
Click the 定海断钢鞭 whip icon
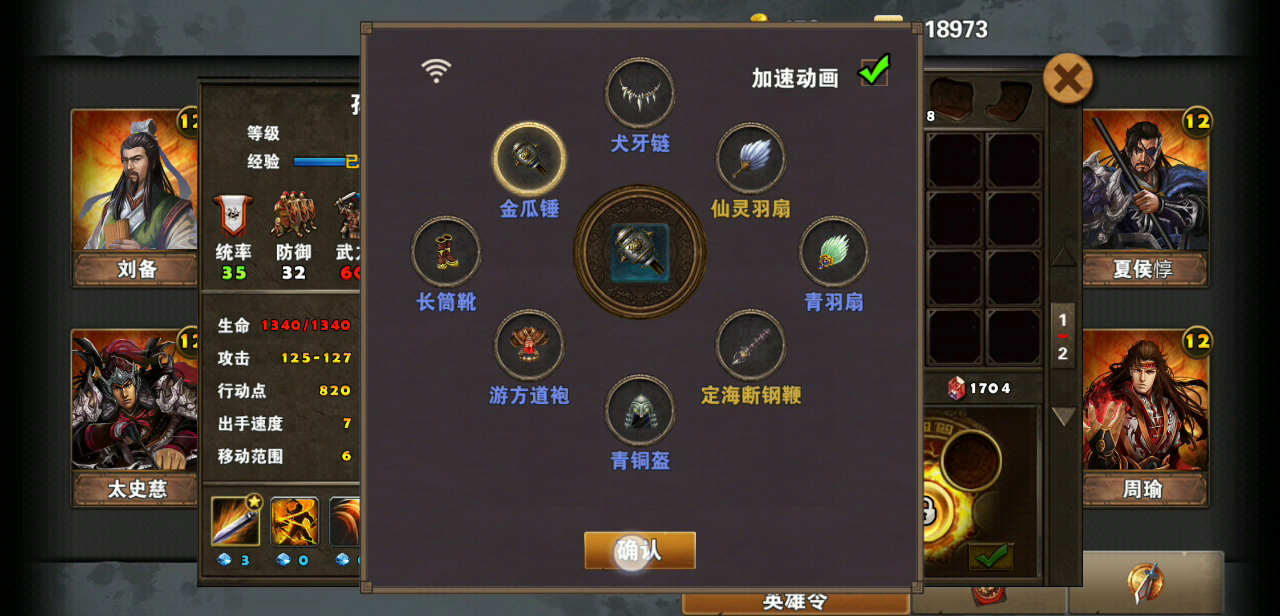(751, 344)
